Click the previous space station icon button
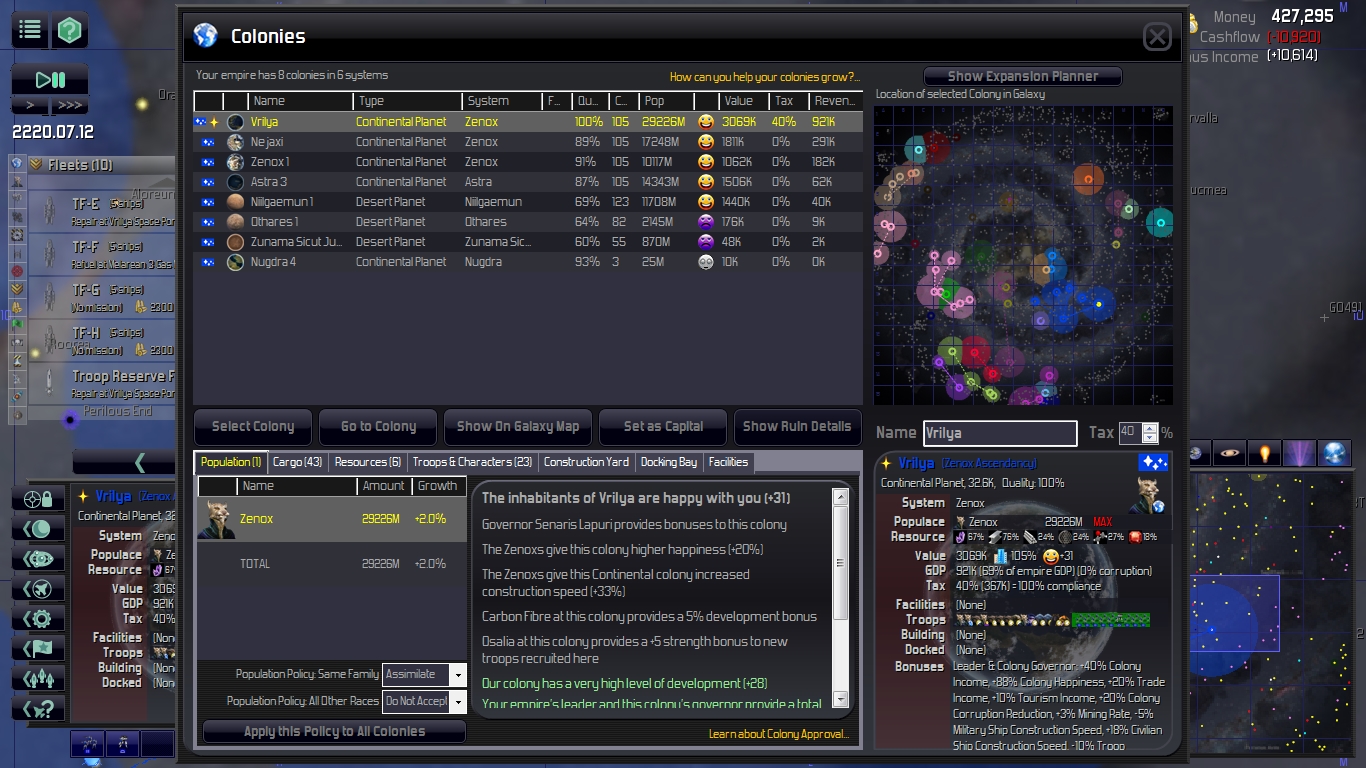 click(39, 558)
